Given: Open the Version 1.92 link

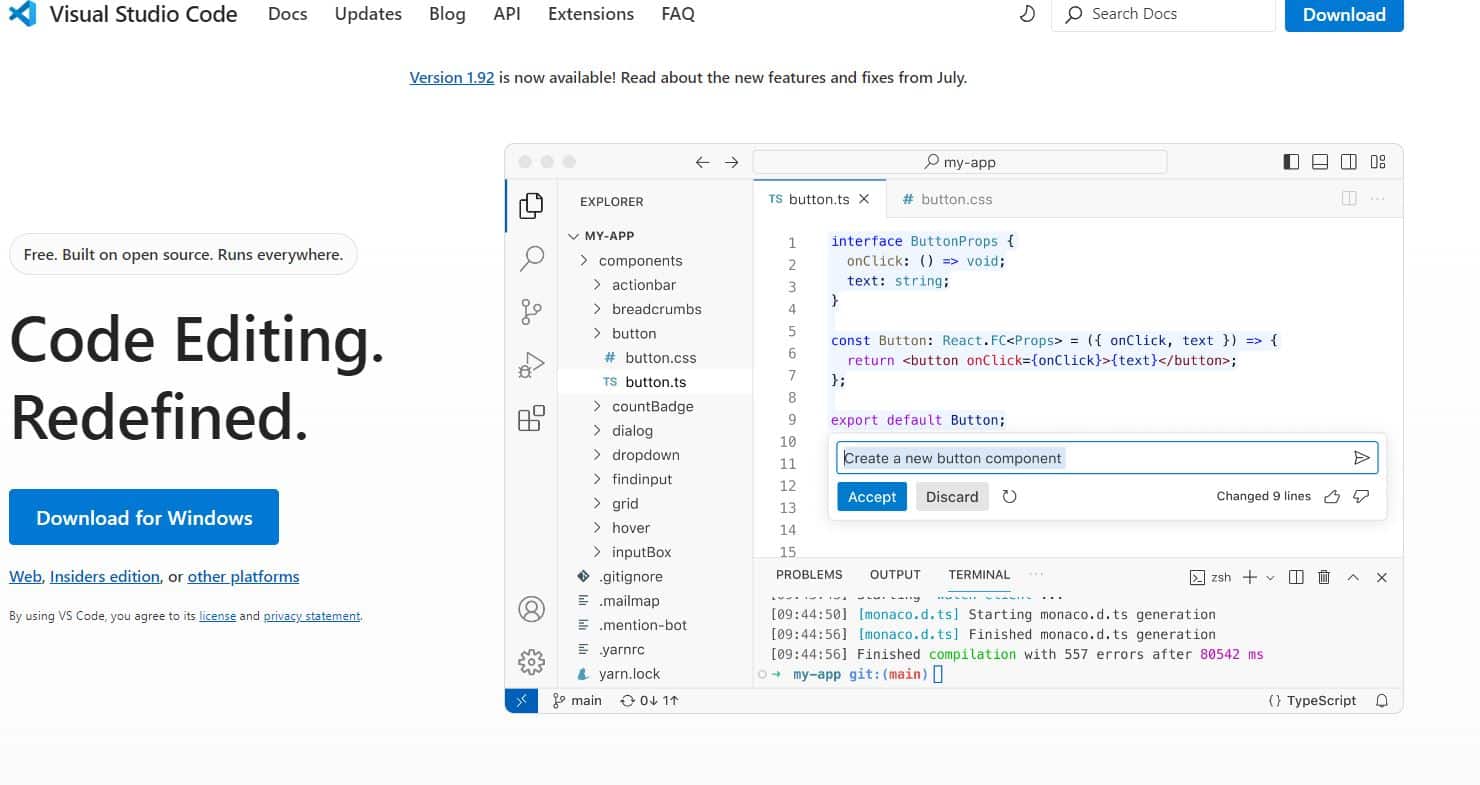Looking at the screenshot, I should click(451, 77).
